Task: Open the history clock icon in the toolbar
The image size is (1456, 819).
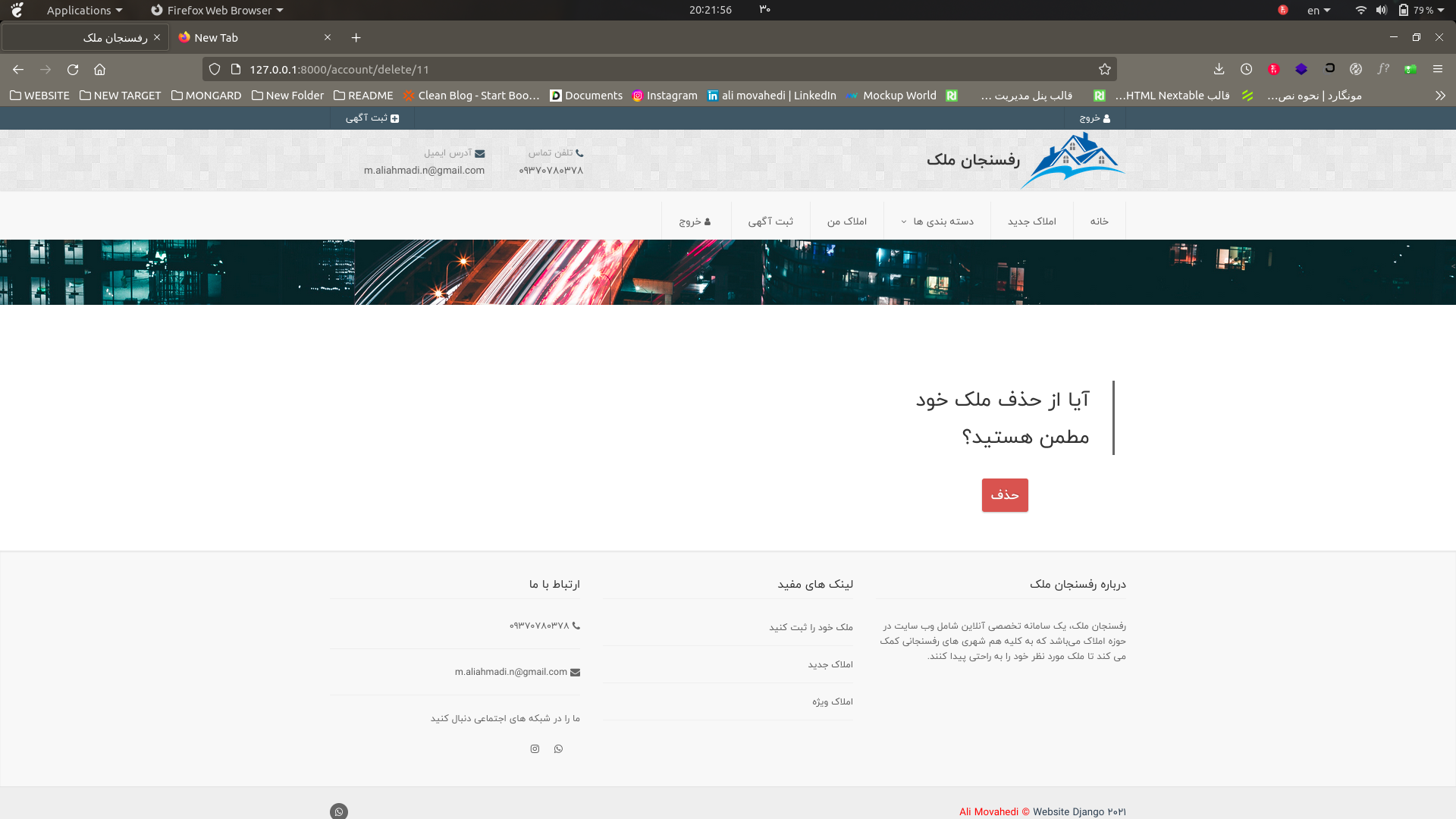Action: click(x=1246, y=69)
